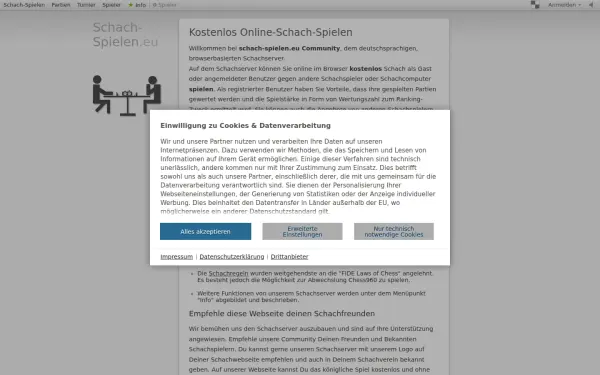Open the Datenschutzerklärung link
The height and width of the screenshot is (375, 600).
(x=232, y=257)
